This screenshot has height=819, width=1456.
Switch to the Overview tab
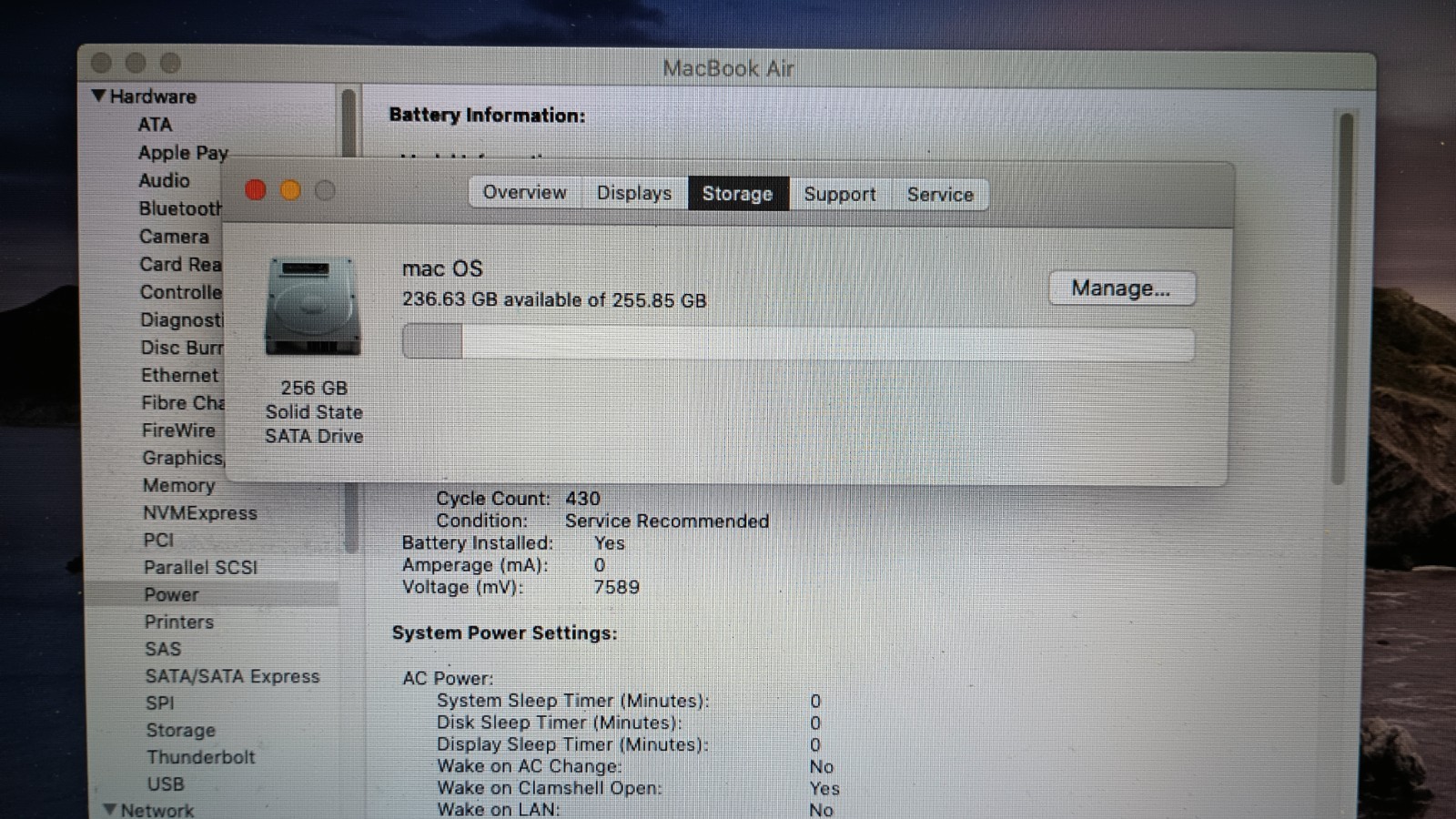click(x=524, y=193)
